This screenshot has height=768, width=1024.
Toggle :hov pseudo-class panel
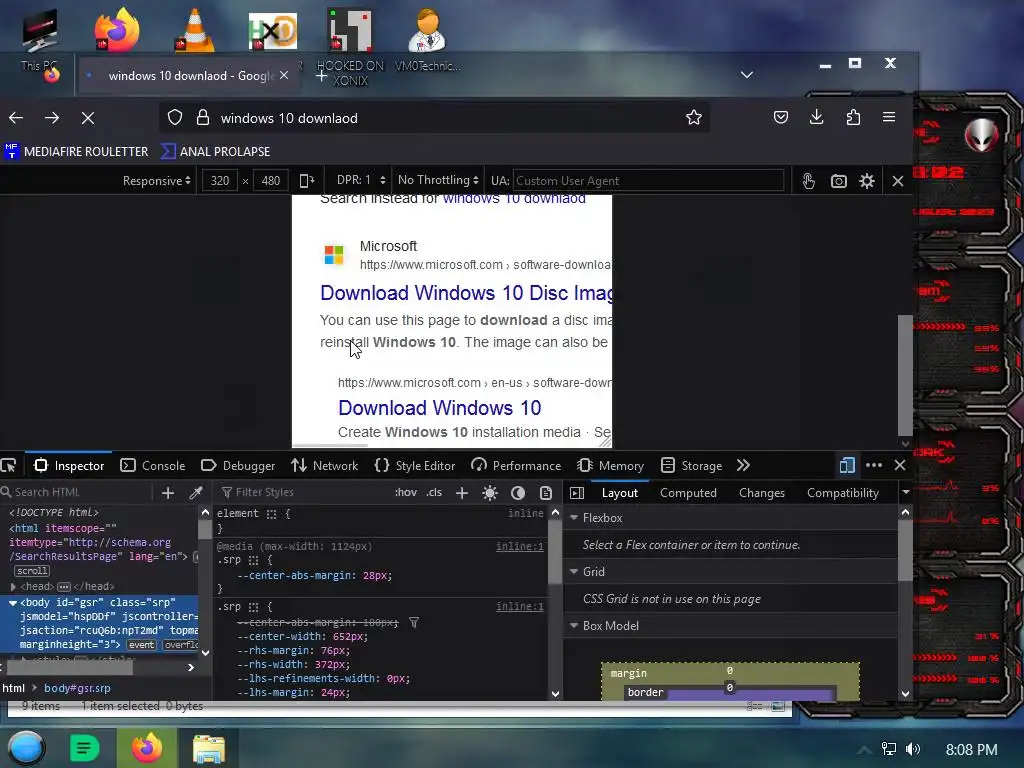tap(406, 492)
